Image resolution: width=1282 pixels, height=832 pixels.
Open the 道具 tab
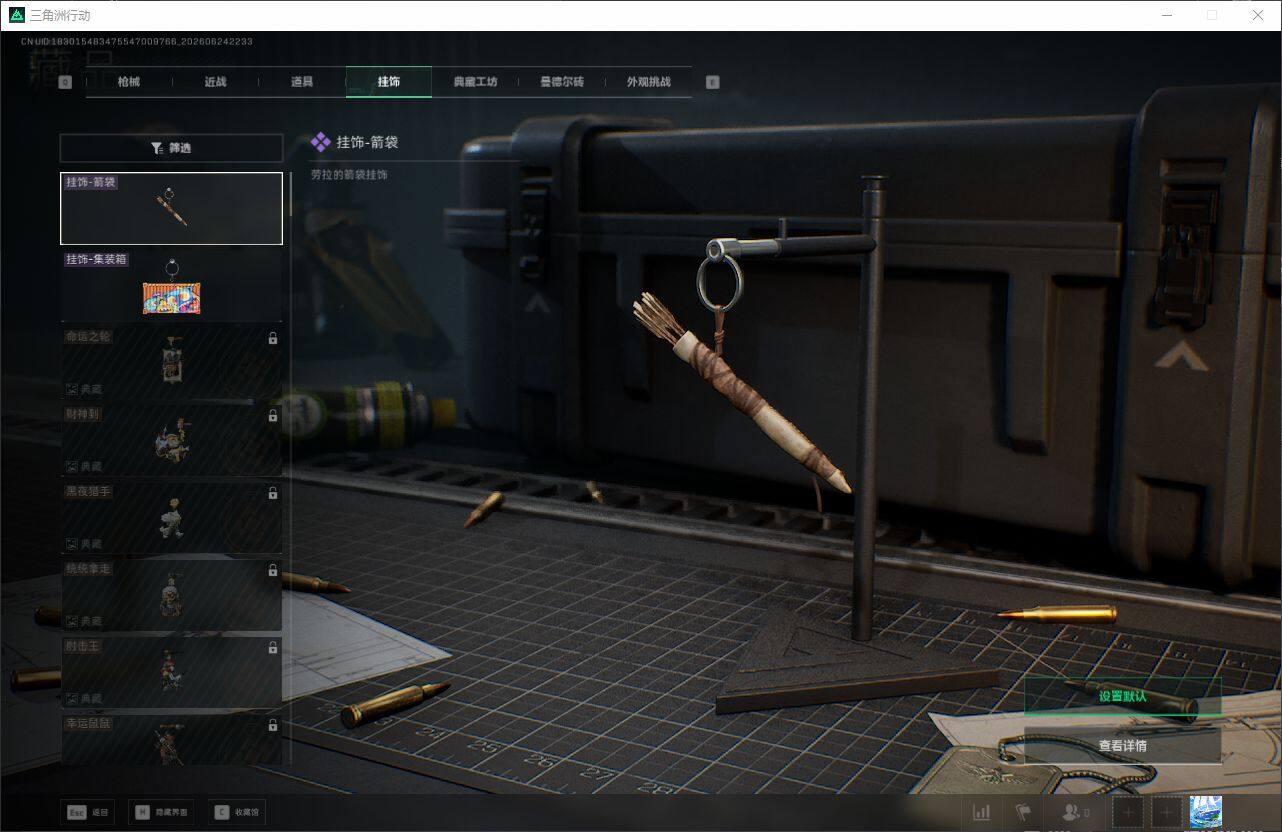tap(302, 82)
